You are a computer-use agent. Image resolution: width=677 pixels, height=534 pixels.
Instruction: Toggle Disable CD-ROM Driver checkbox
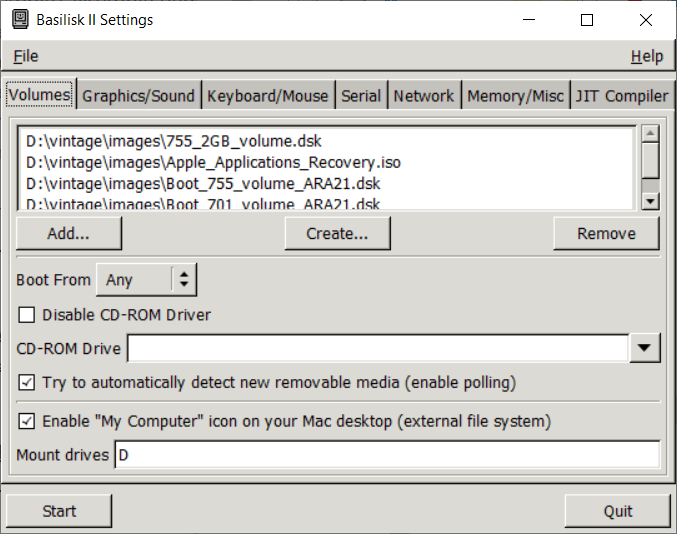[27, 315]
